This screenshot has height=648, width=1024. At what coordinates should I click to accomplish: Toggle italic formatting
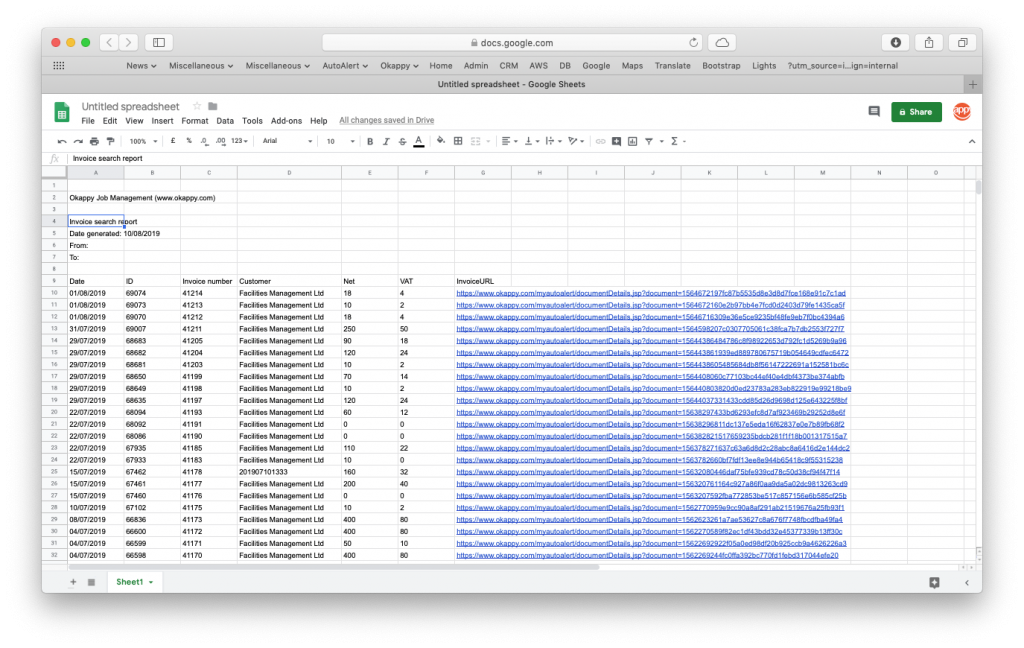point(386,141)
